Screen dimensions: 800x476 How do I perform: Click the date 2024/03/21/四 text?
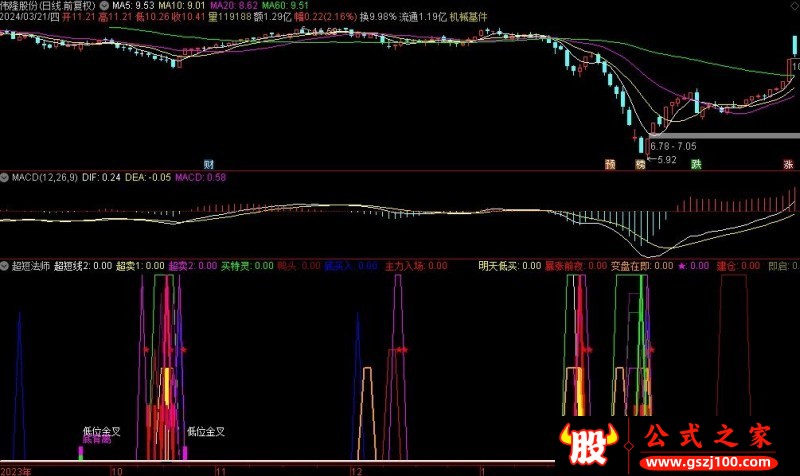pyautogui.click(x=30, y=17)
